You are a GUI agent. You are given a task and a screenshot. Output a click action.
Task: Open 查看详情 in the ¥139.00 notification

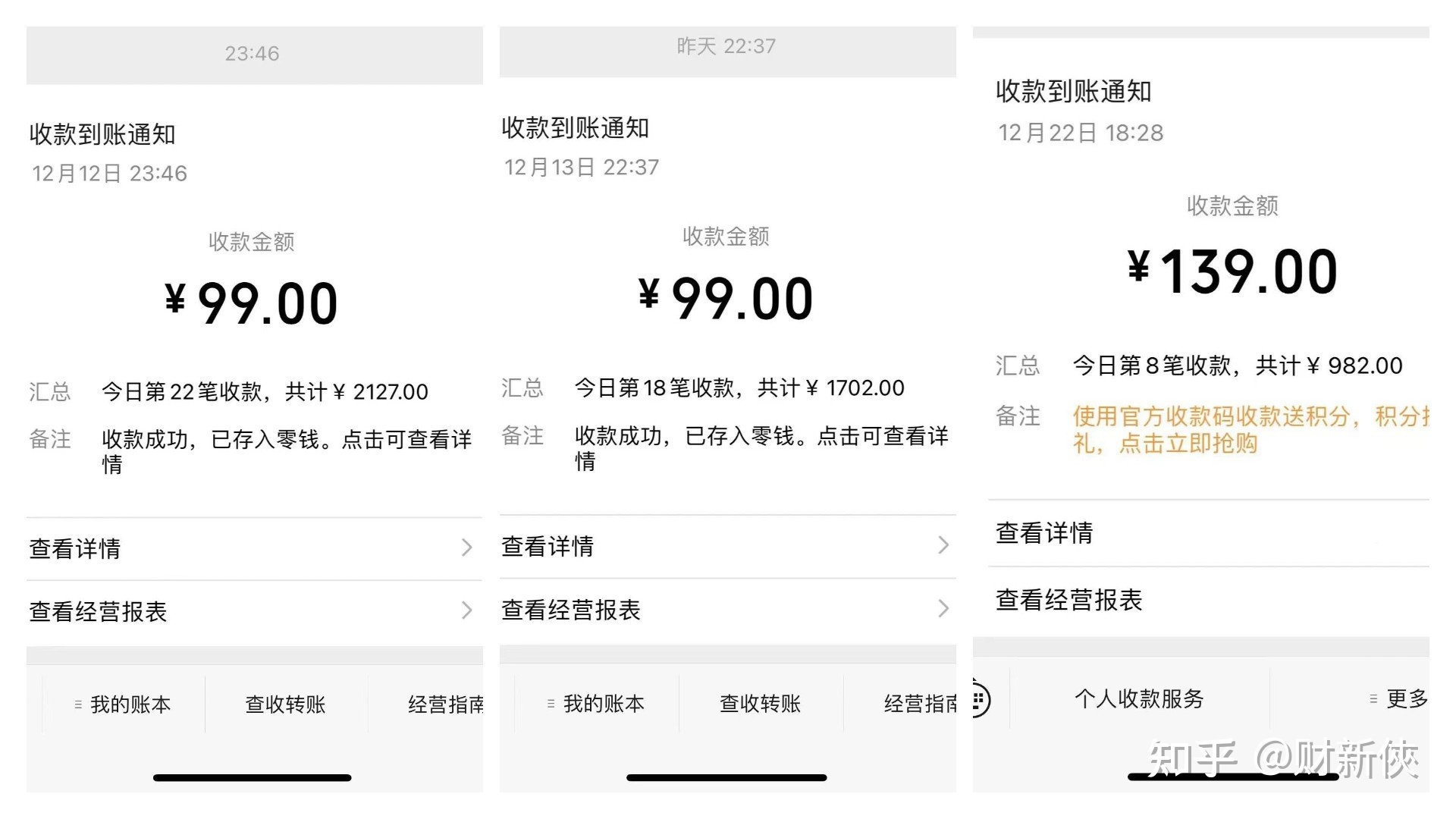point(1209,533)
